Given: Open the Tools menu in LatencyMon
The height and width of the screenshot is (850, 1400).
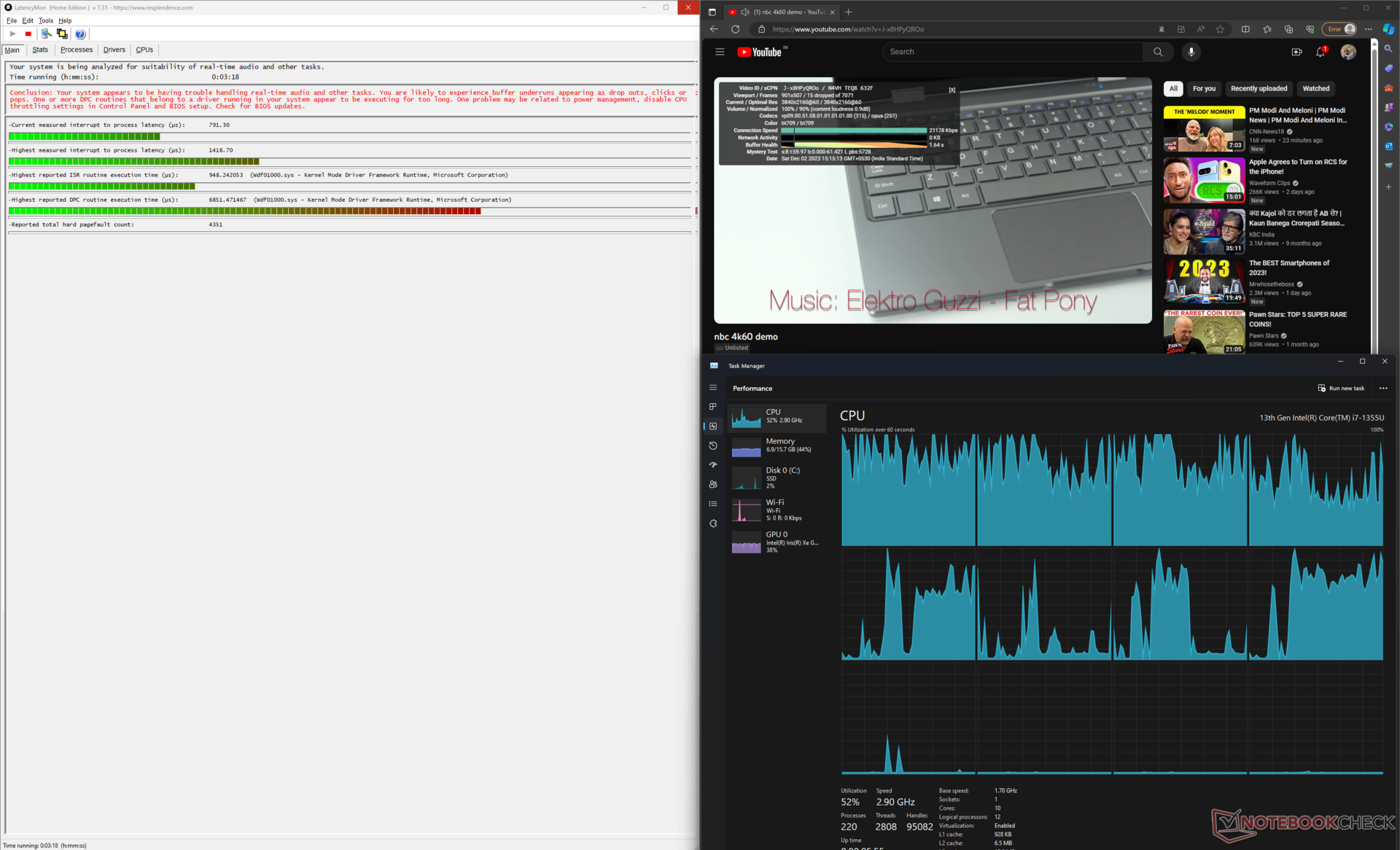Looking at the screenshot, I should (x=46, y=20).
